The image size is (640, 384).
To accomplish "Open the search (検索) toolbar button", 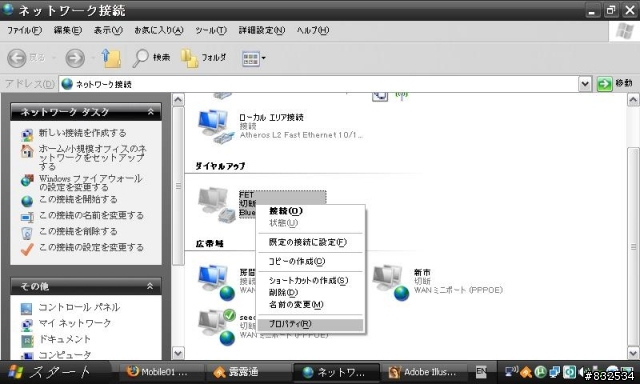I will click(x=151, y=58).
